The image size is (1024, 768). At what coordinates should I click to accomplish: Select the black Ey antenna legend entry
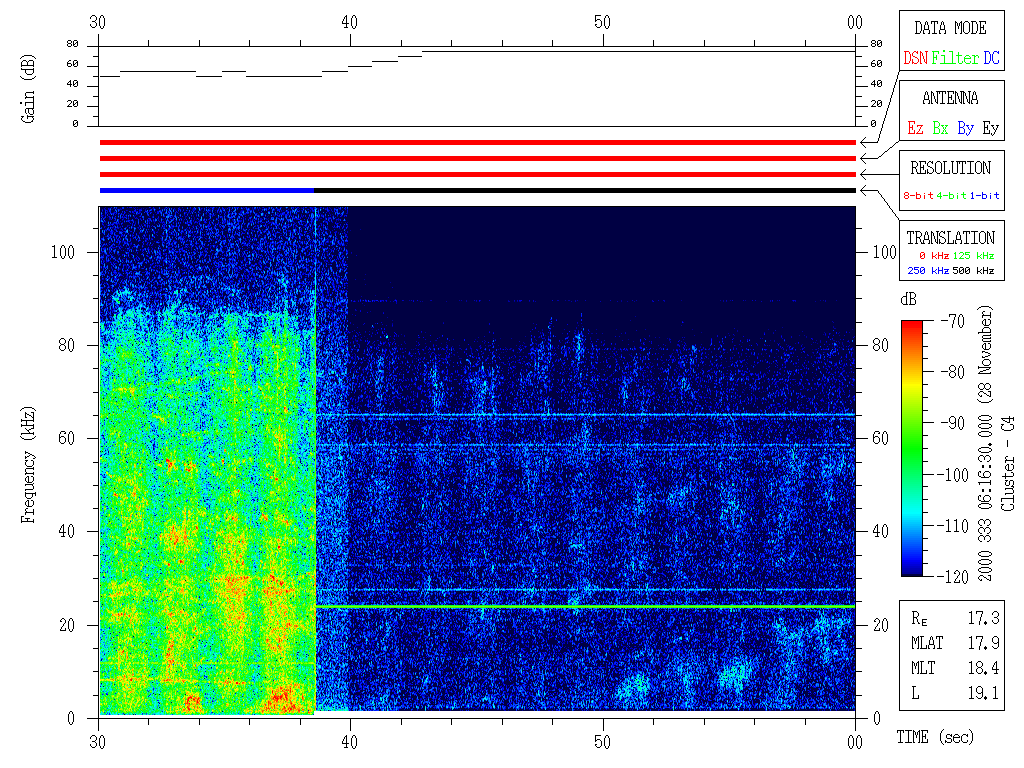pyautogui.click(x=990, y=129)
